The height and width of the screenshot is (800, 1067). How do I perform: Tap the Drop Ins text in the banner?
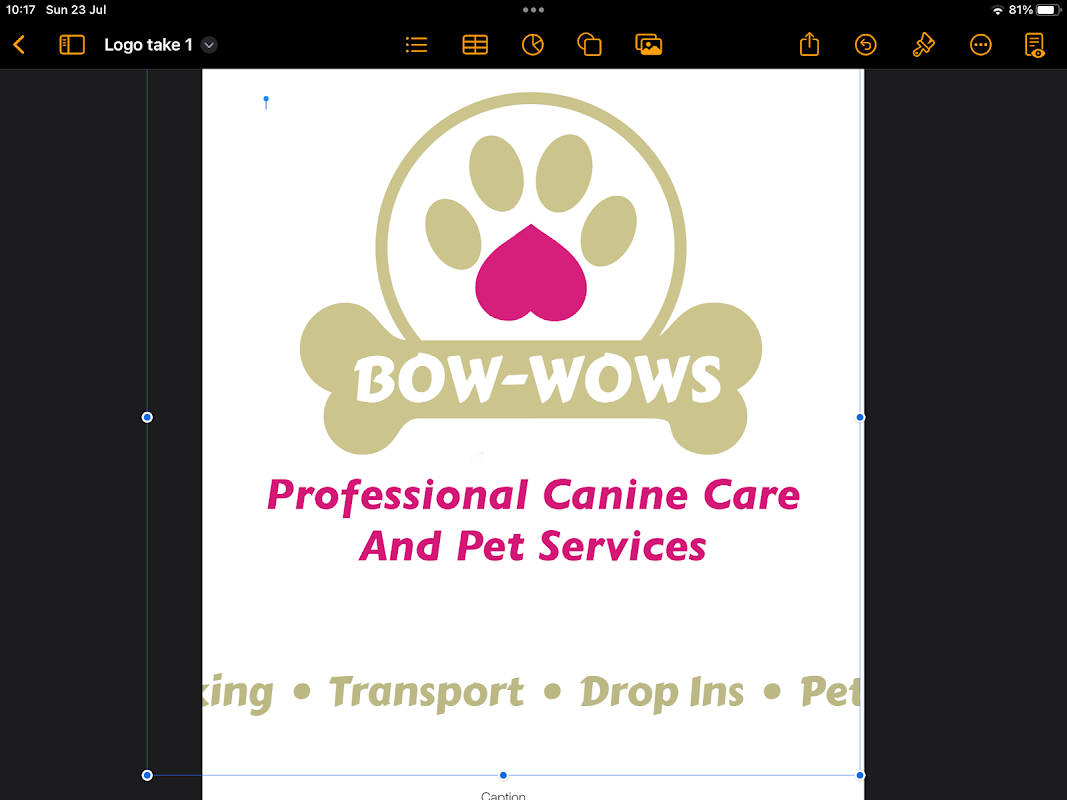pyautogui.click(x=661, y=693)
